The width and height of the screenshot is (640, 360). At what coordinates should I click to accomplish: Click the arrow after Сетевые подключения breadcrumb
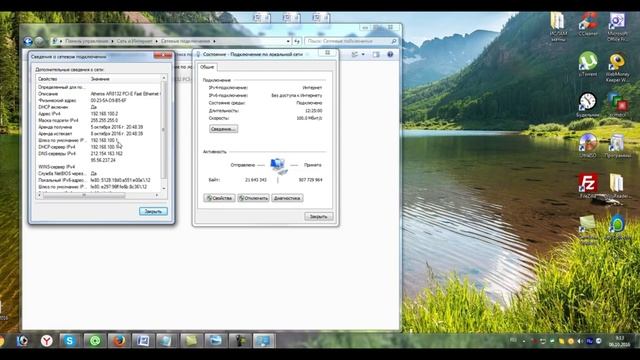click(x=214, y=41)
